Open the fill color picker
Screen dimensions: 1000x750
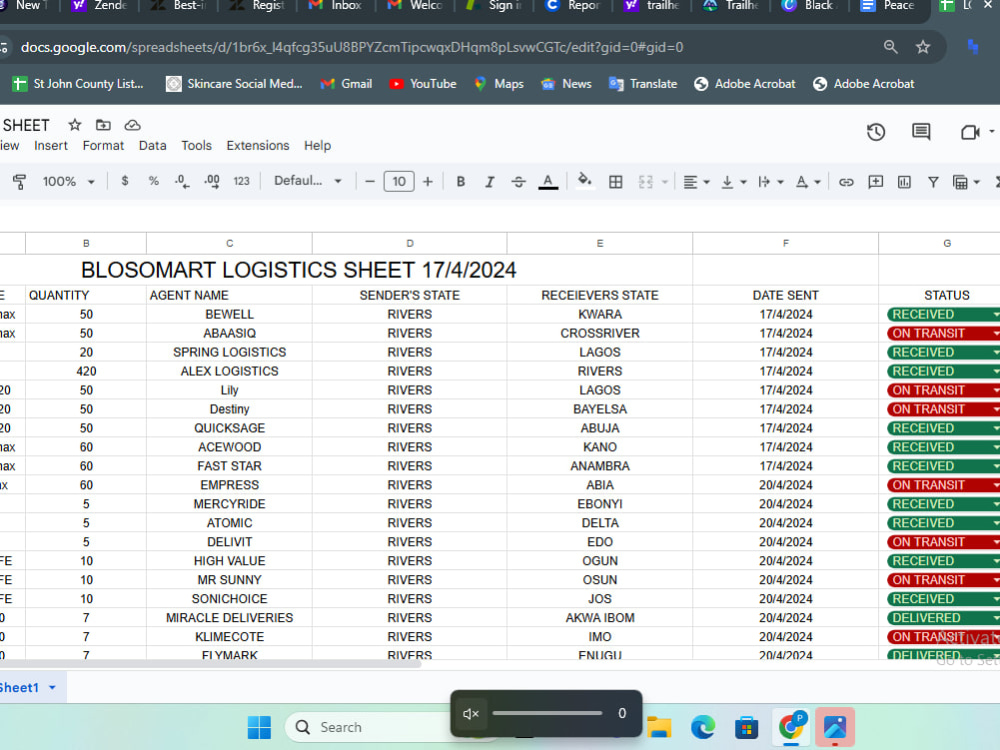tap(584, 181)
